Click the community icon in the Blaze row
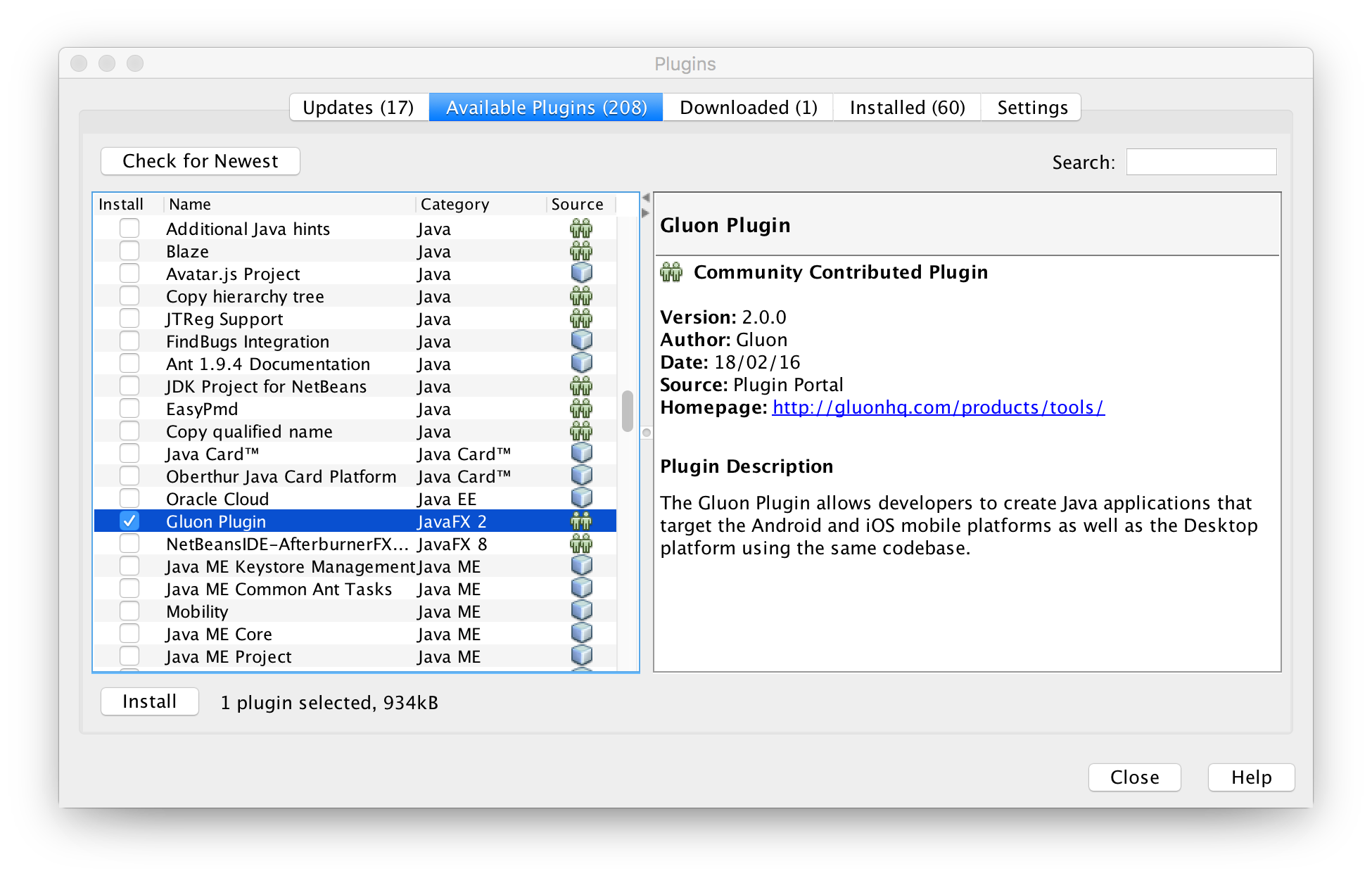The width and height of the screenshot is (1372, 878). pyautogui.click(x=581, y=251)
